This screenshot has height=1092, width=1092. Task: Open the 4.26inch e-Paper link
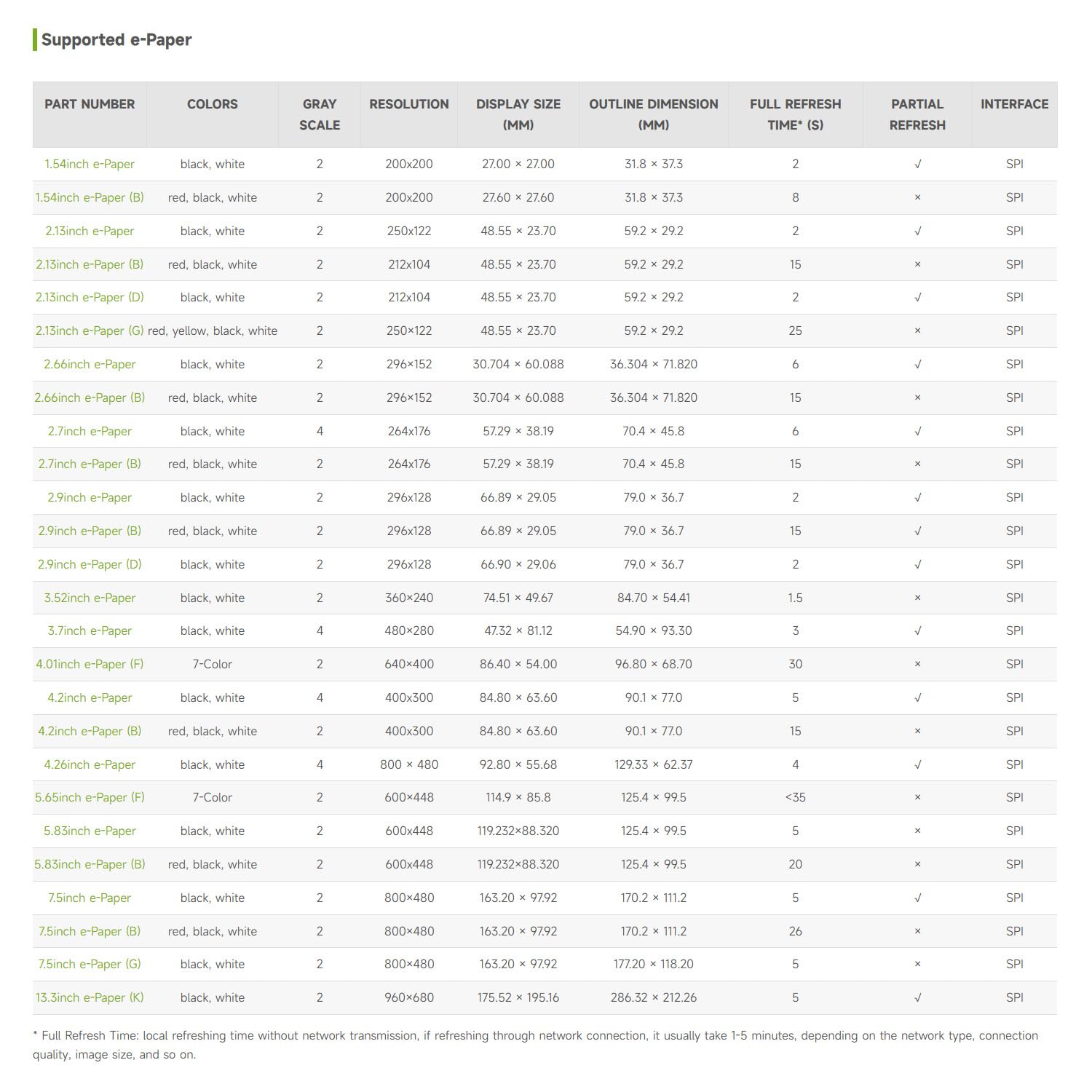pyautogui.click(x=90, y=765)
